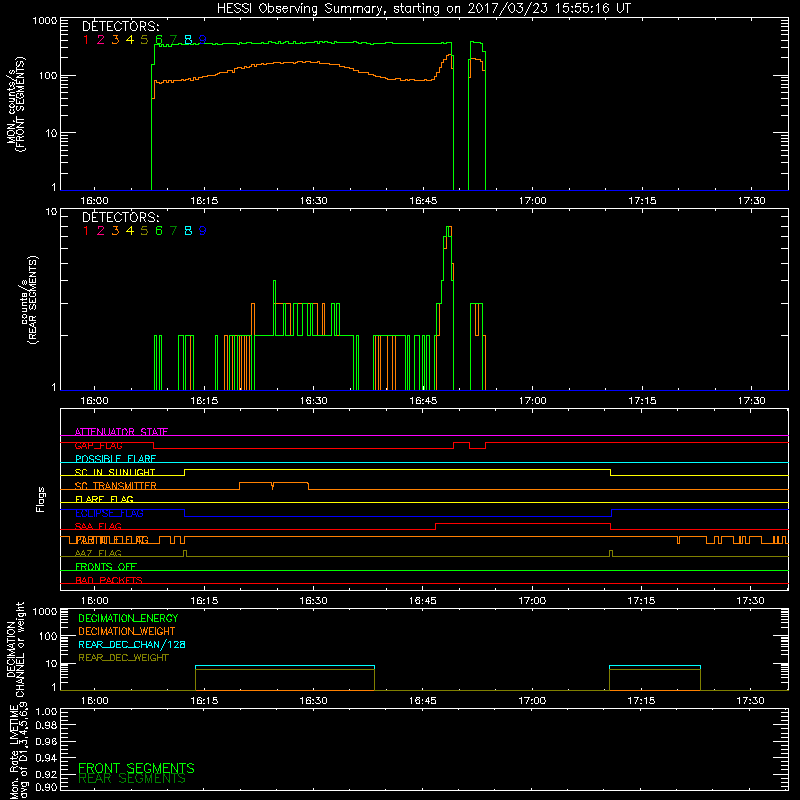Click the 0.98 value on the livetime axis
The height and width of the screenshot is (800, 800).
coord(46,726)
